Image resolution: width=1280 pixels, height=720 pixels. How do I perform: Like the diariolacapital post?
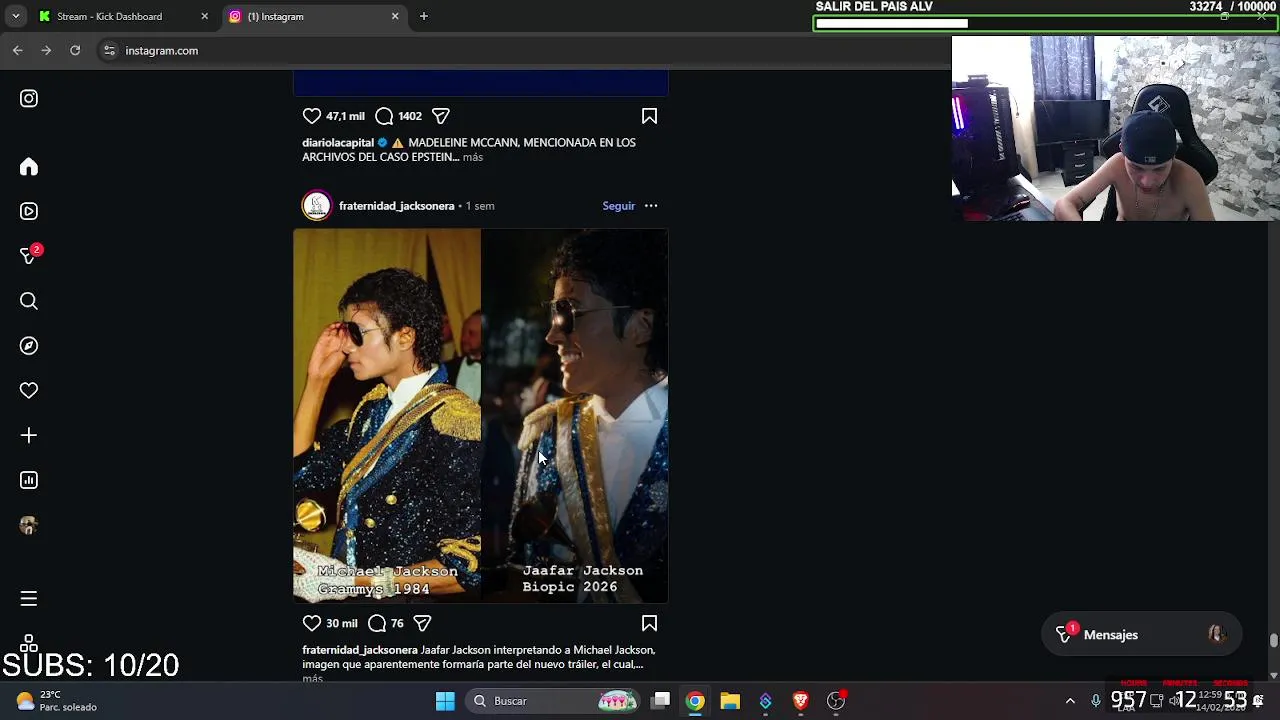pos(312,116)
